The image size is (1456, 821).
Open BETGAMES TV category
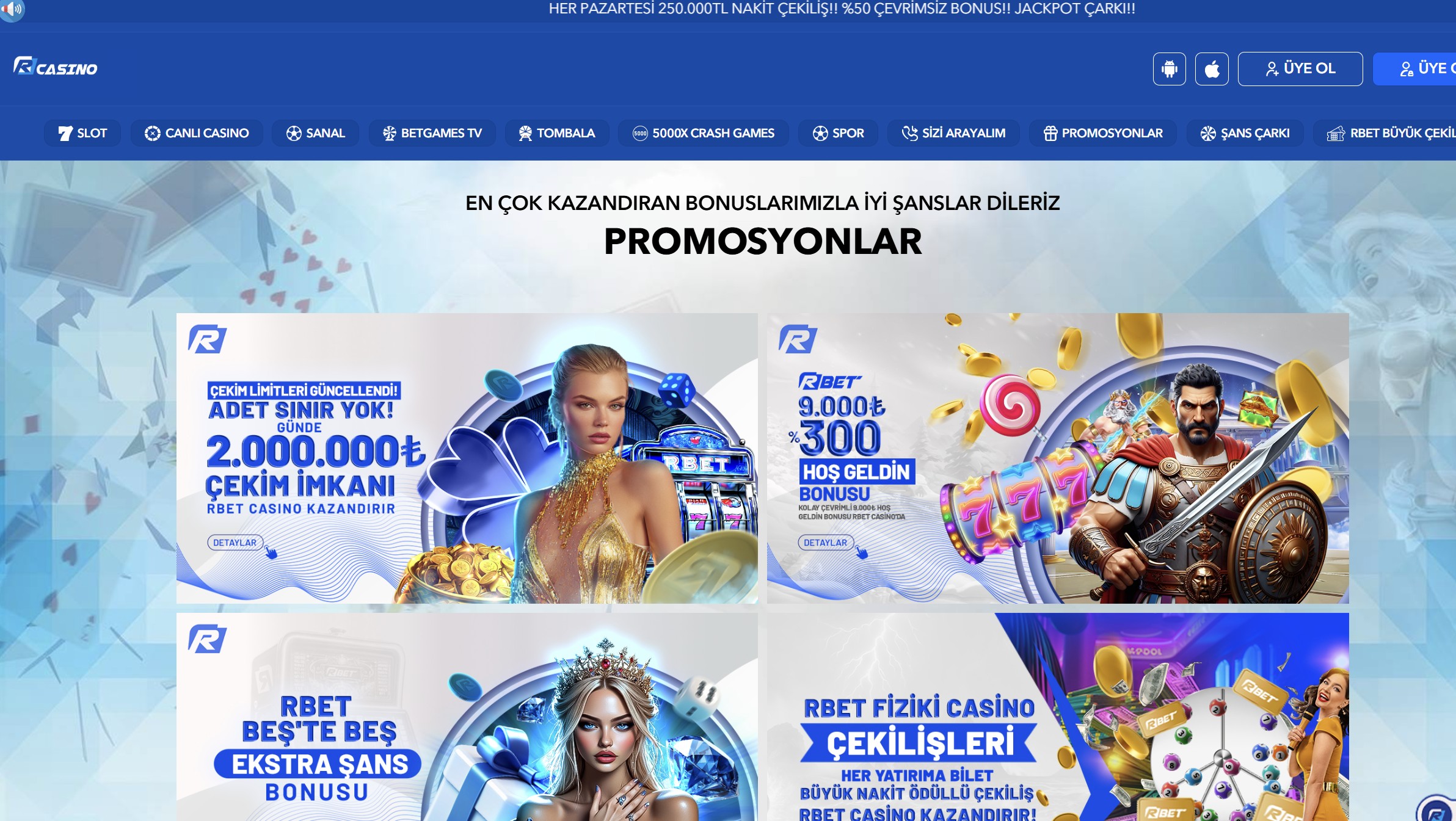pos(432,133)
